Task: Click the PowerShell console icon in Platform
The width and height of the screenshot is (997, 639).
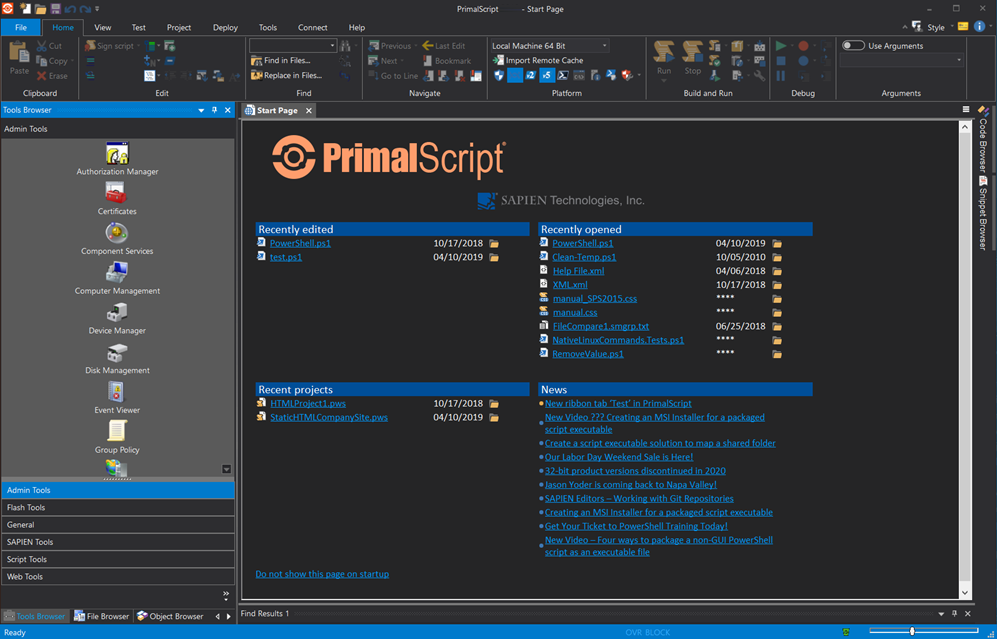Action: coord(563,76)
